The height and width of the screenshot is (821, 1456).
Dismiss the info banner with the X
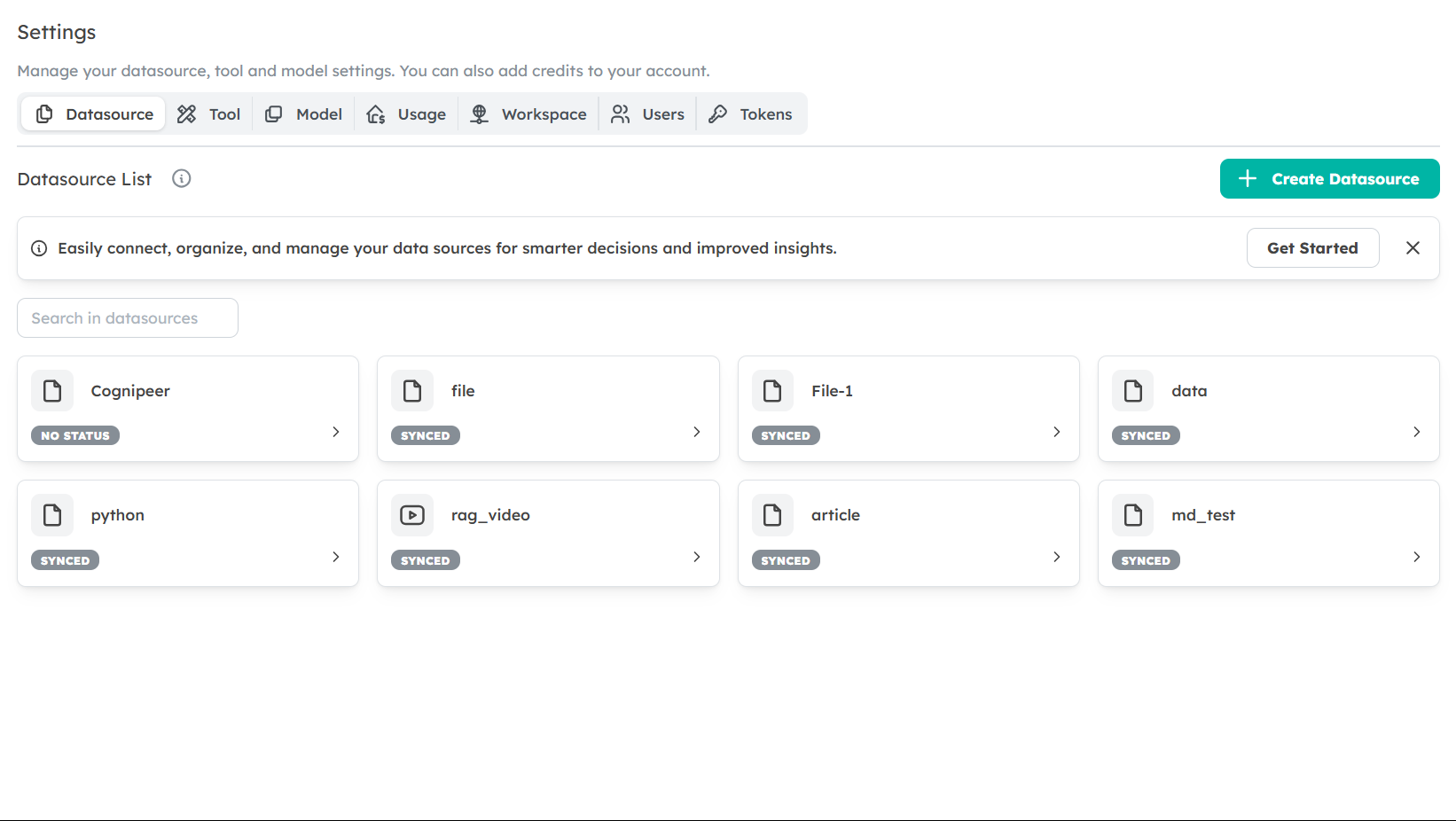[x=1413, y=248]
